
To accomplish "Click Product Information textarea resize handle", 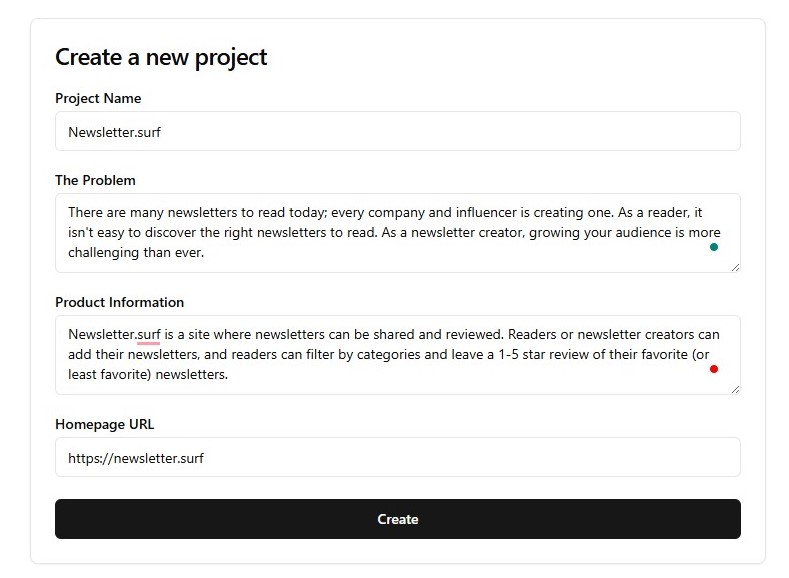I will click(x=735, y=389).
